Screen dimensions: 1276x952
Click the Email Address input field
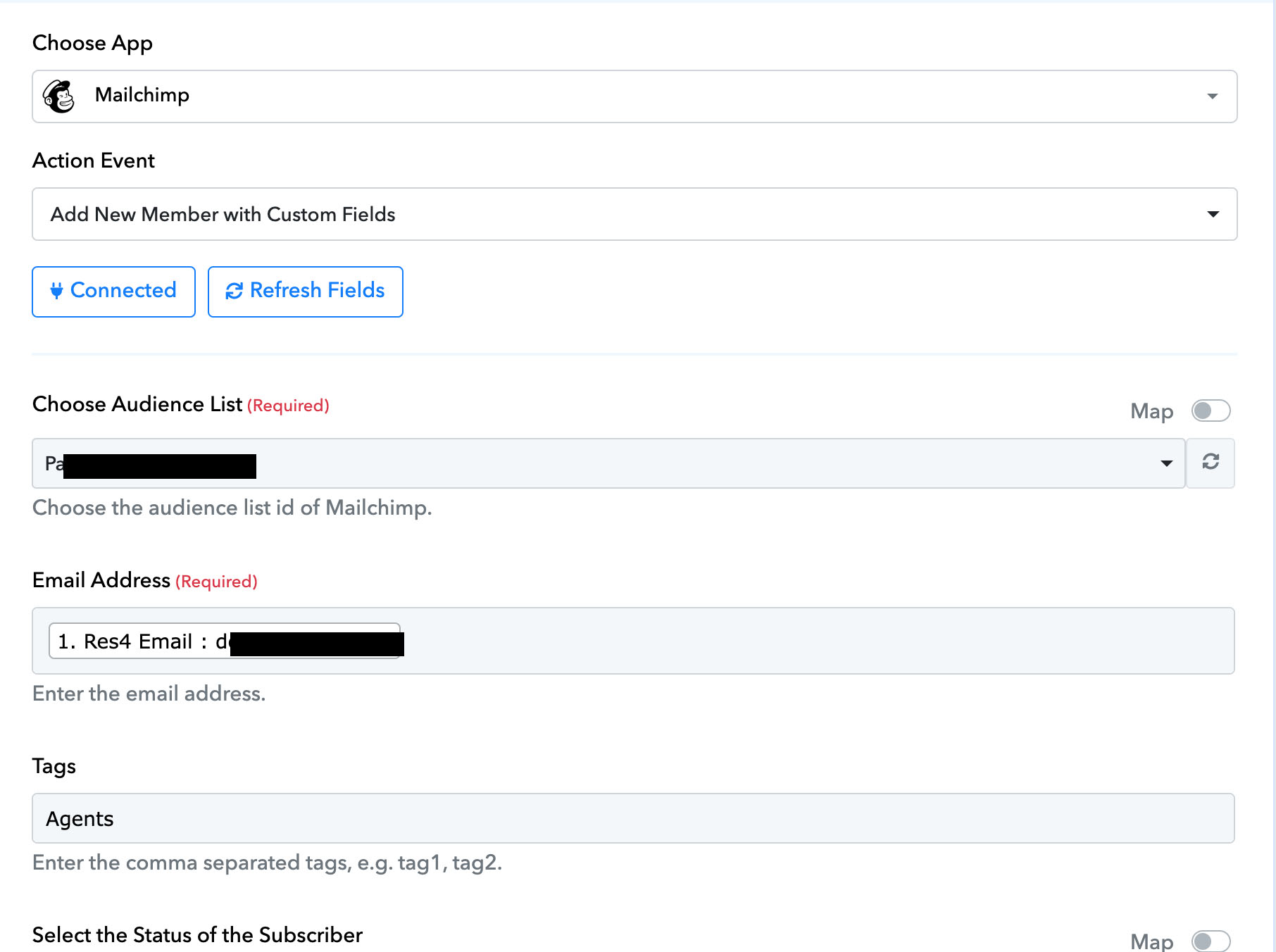click(633, 641)
